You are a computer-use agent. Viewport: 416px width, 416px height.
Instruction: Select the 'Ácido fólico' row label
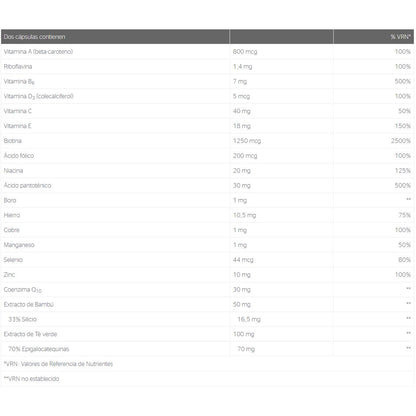19,156
